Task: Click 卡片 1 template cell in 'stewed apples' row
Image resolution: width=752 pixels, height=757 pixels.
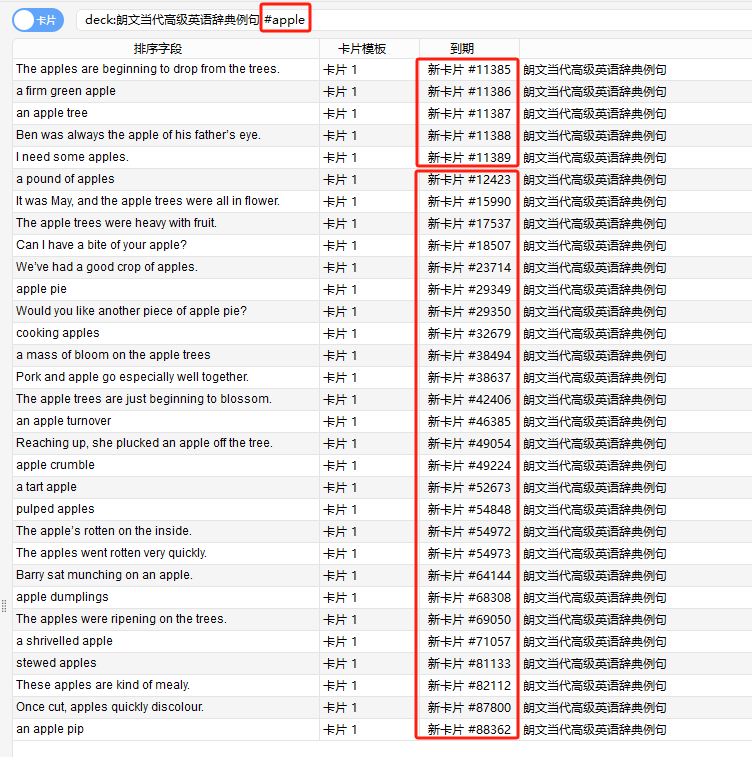Action: click(369, 663)
